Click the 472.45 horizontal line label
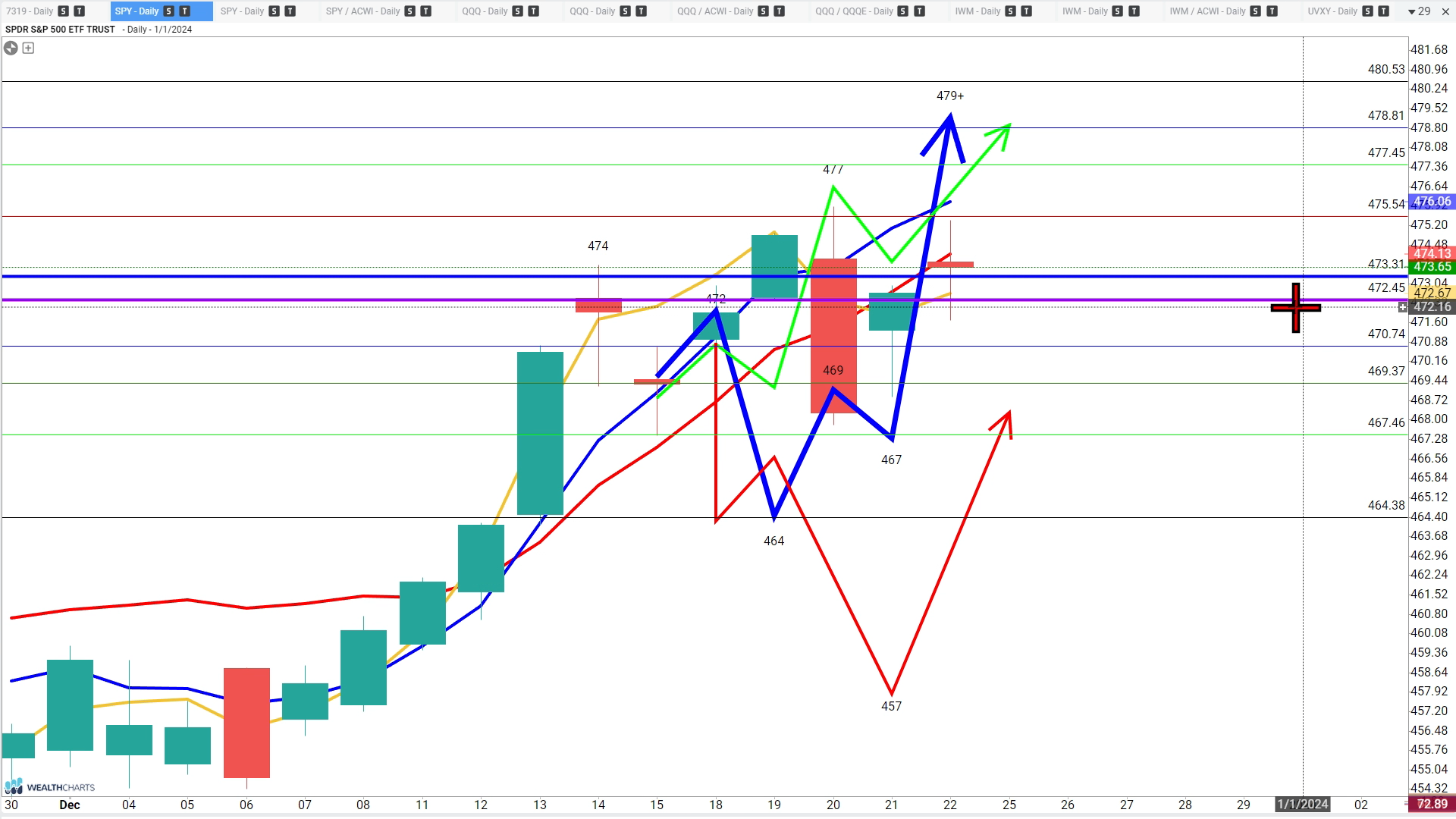Viewport: 1456px width, 819px height. pyautogui.click(x=1386, y=287)
